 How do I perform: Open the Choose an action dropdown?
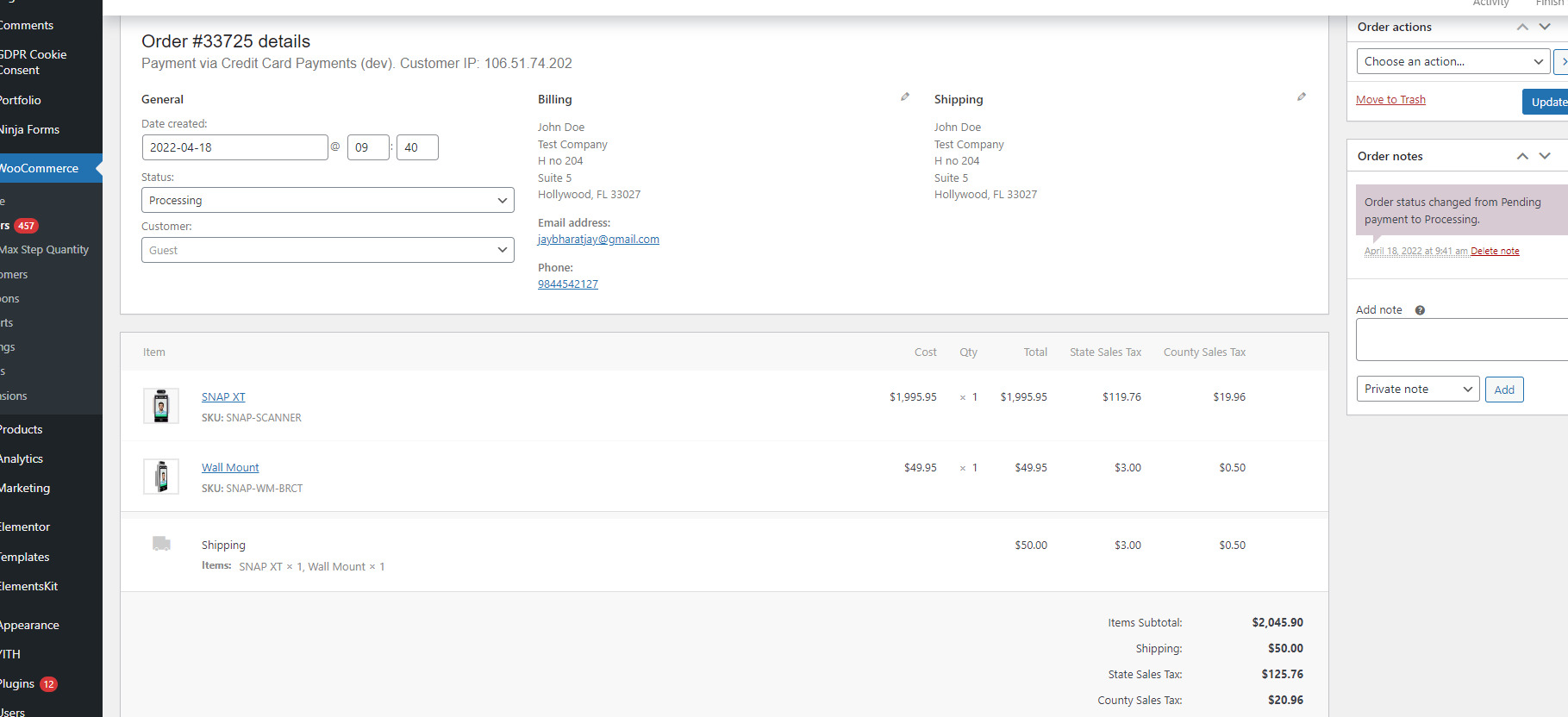click(1453, 61)
